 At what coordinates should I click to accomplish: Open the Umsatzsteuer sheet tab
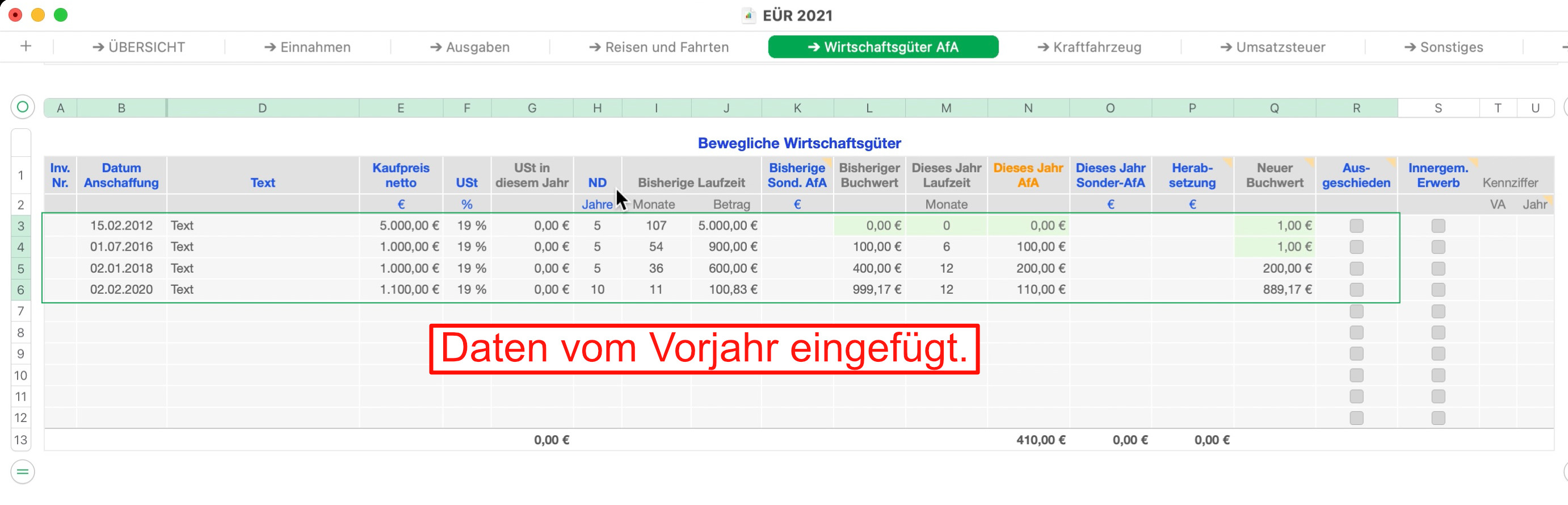point(1273,47)
